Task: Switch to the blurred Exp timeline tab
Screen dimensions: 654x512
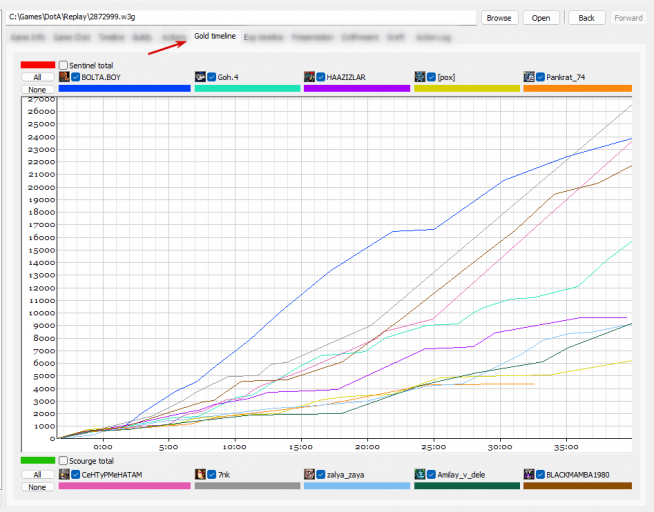Action: point(263,37)
